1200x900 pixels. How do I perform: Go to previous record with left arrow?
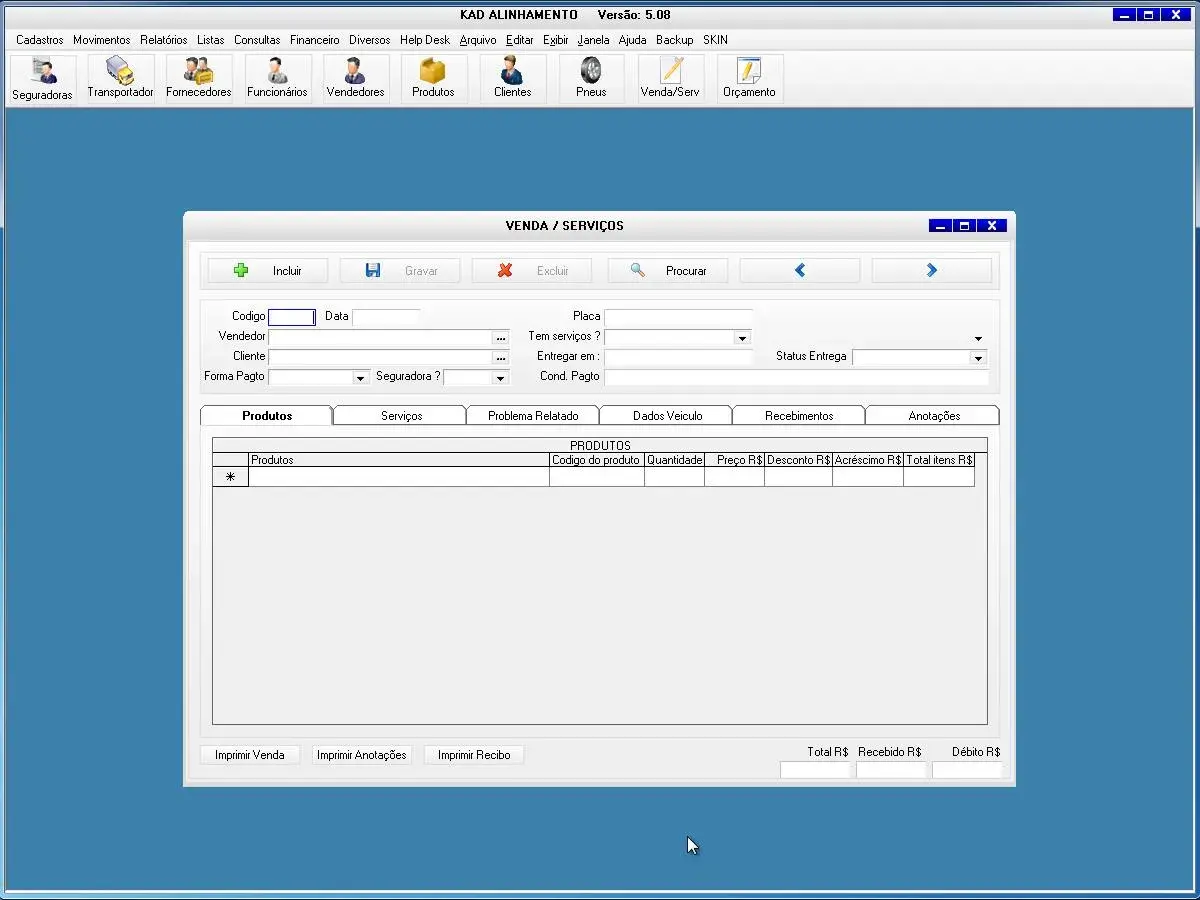(799, 270)
